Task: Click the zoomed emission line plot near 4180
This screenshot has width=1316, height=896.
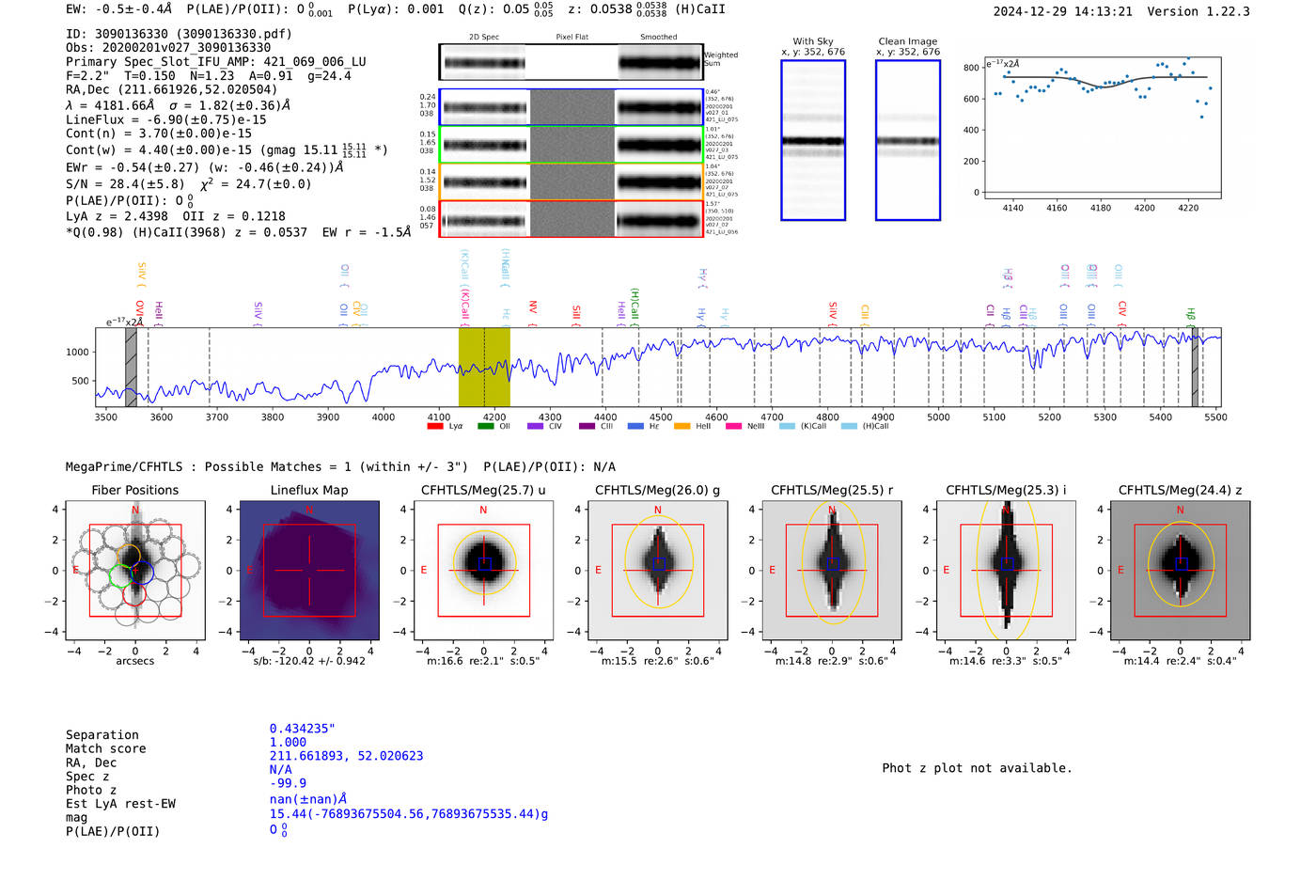Action: tap(1102, 127)
